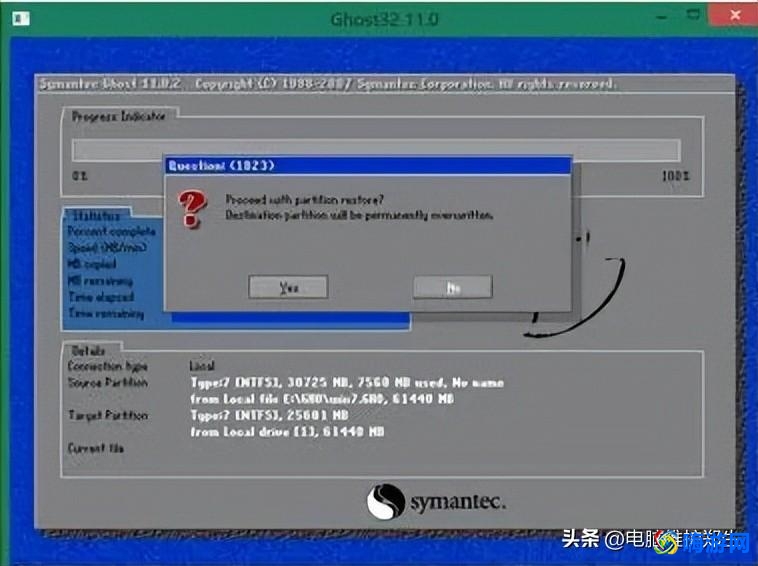This screenshot has width=758, height=566.
Task: Click the Time elapsed label
Action: click(x=101, y=297)
